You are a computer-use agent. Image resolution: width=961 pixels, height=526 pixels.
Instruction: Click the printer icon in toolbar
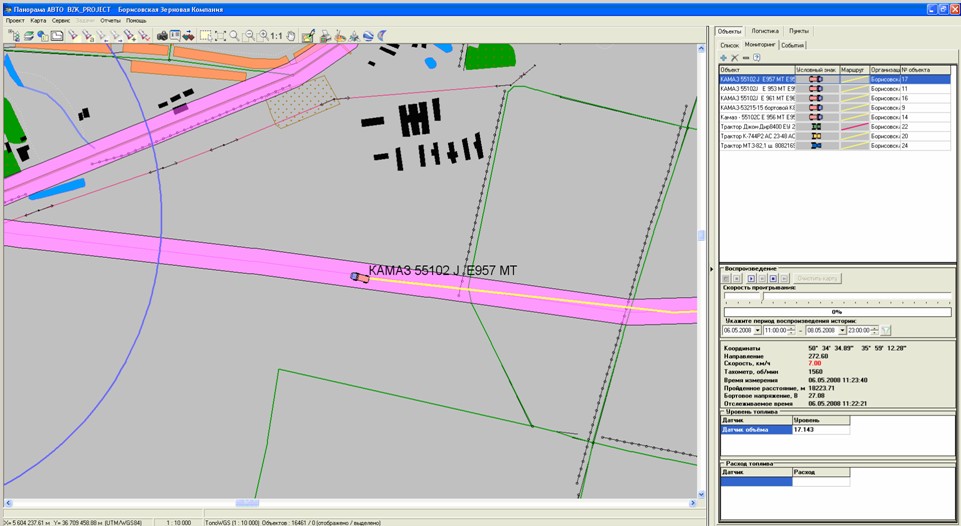click(x=324, y=36)
